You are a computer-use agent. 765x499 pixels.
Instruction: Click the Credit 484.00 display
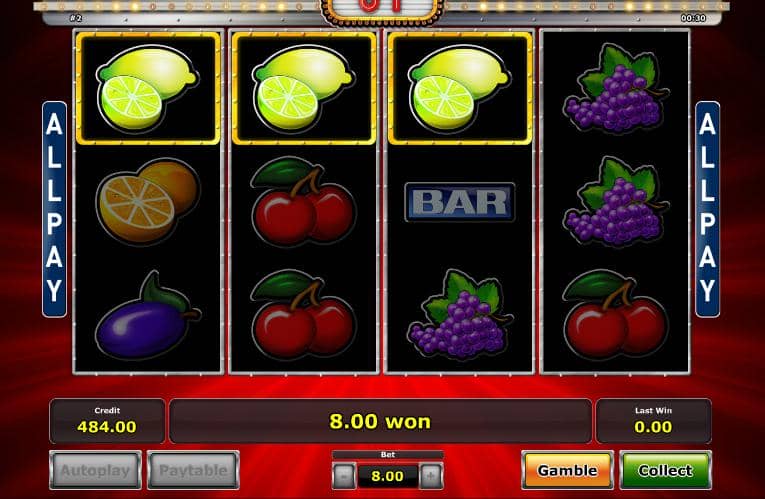tap(107, 421)
